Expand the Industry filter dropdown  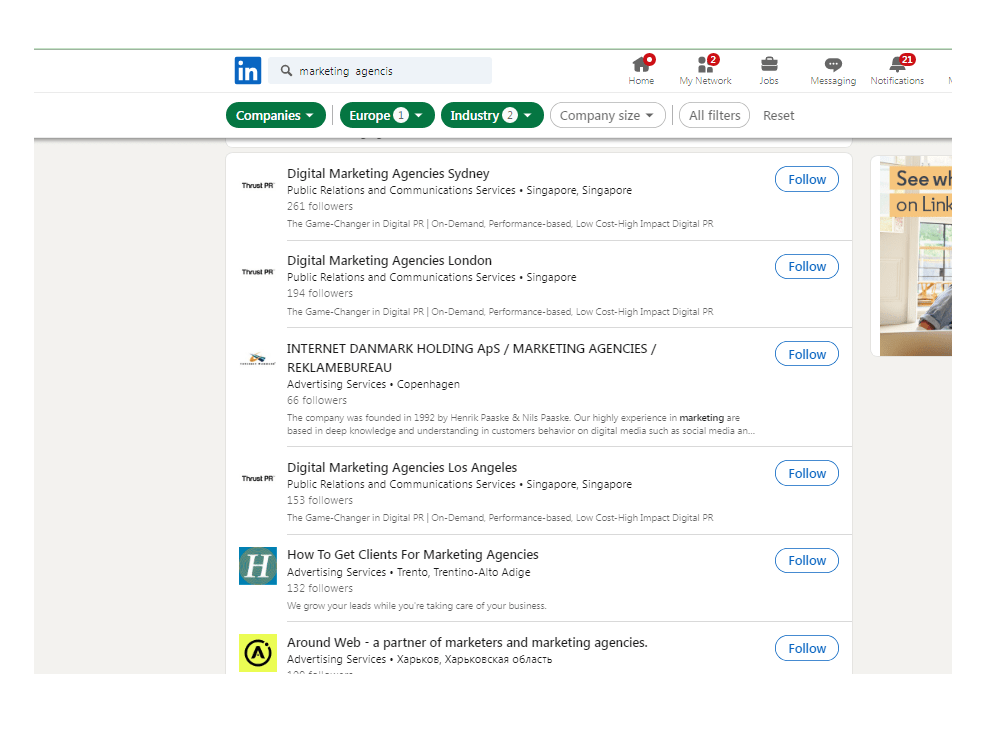(492, 115)
